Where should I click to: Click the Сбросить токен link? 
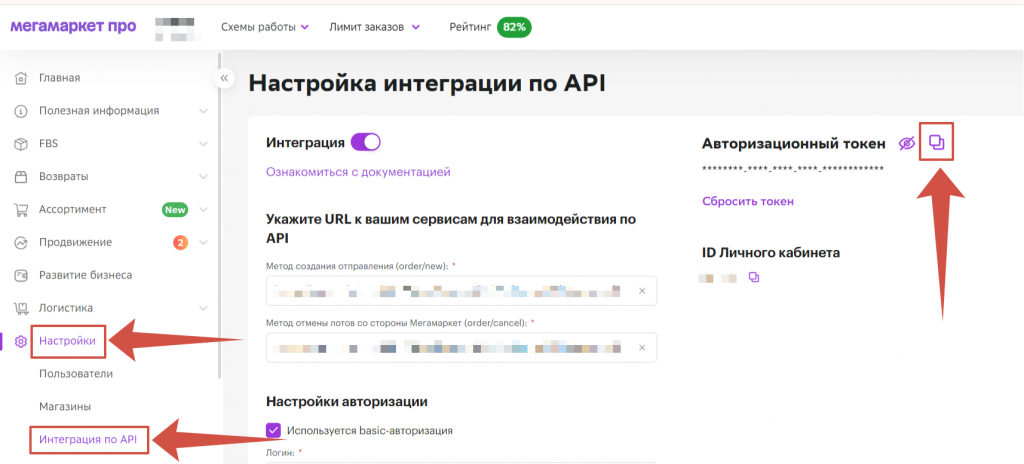point(748,201)
